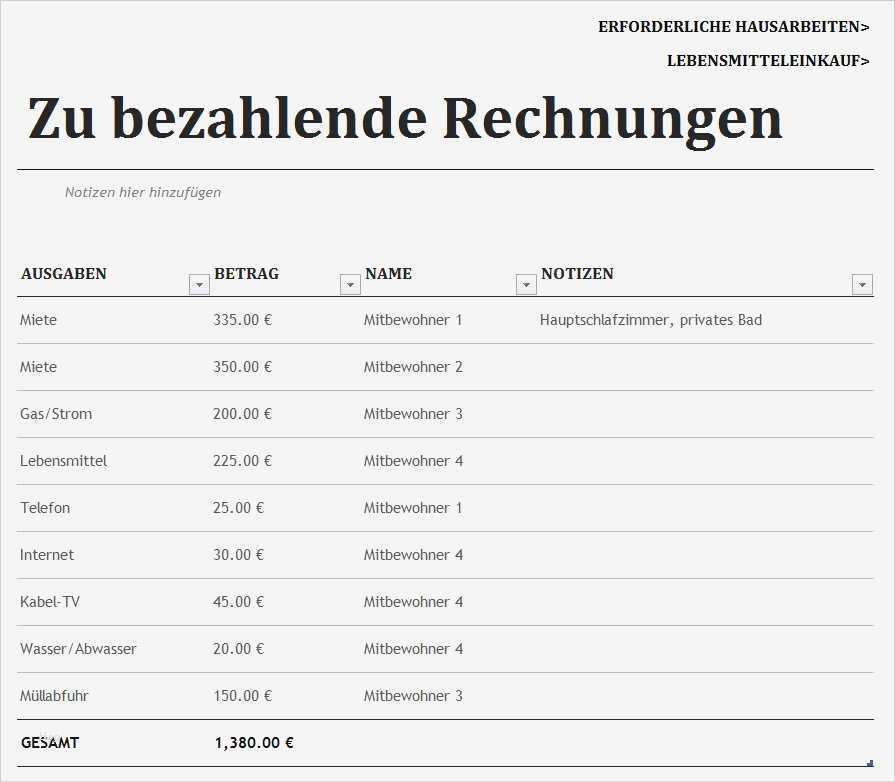The width and height of the screenshot is (895, 782).
Task: Click the 30.00 € amount cell
Action: click(239, 555)
